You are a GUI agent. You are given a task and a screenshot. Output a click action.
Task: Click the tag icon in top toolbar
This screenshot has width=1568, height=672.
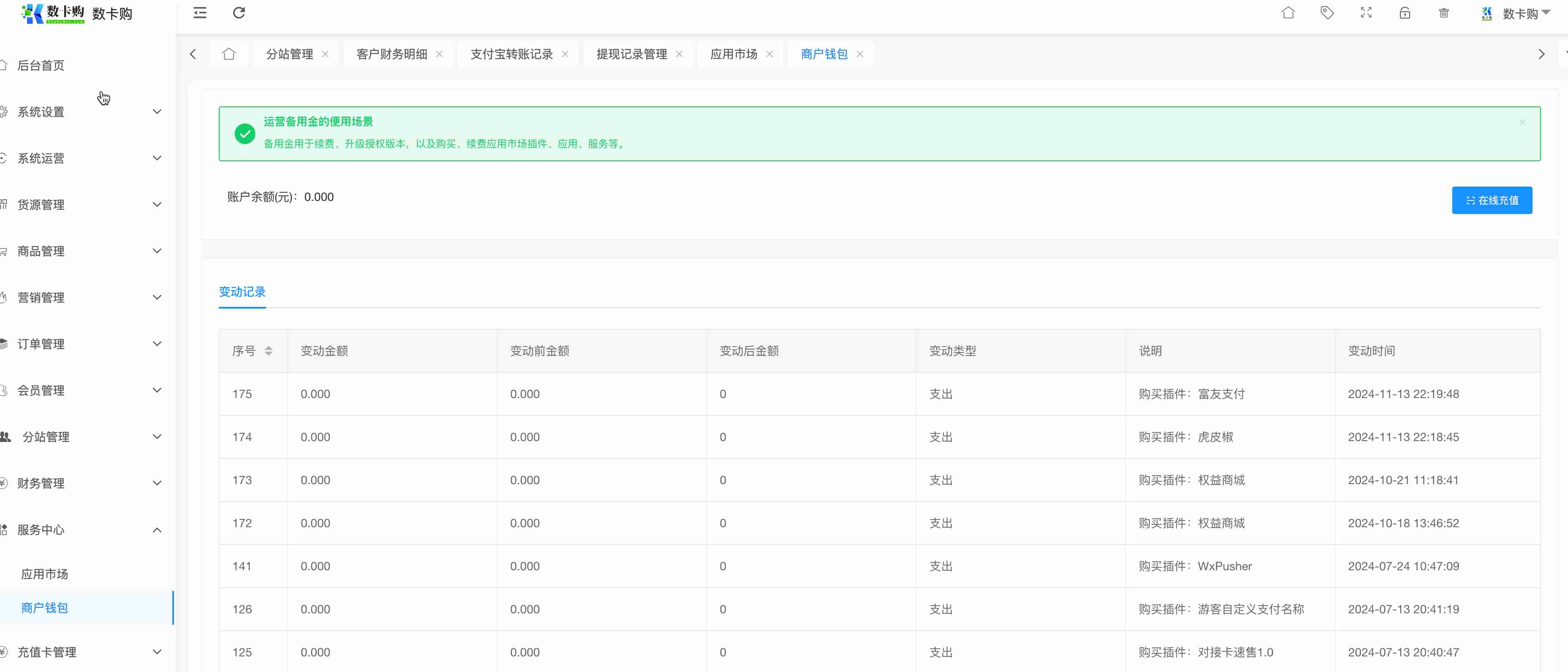coord(1327,13)
